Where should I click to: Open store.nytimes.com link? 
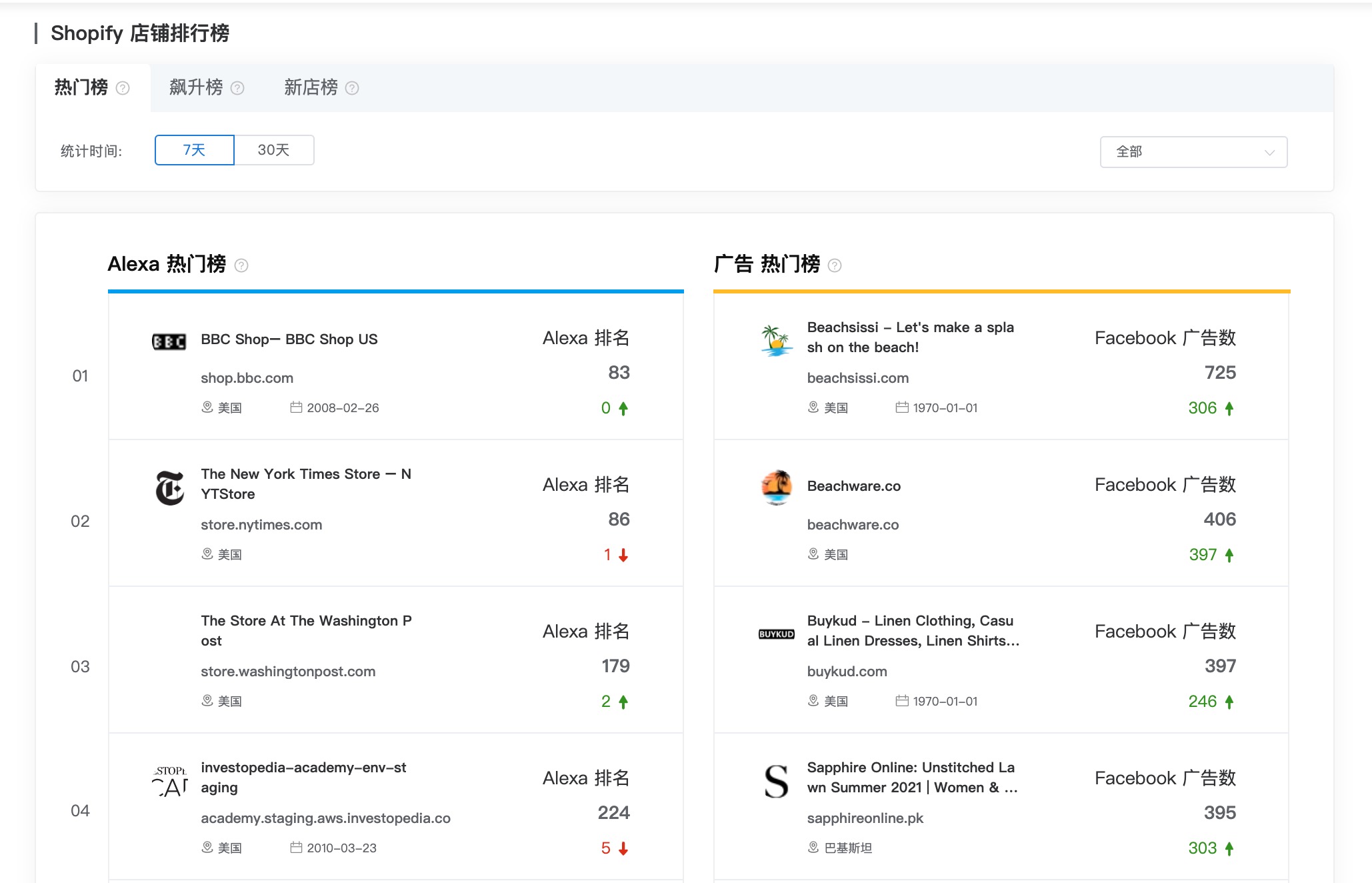point(261,525)
